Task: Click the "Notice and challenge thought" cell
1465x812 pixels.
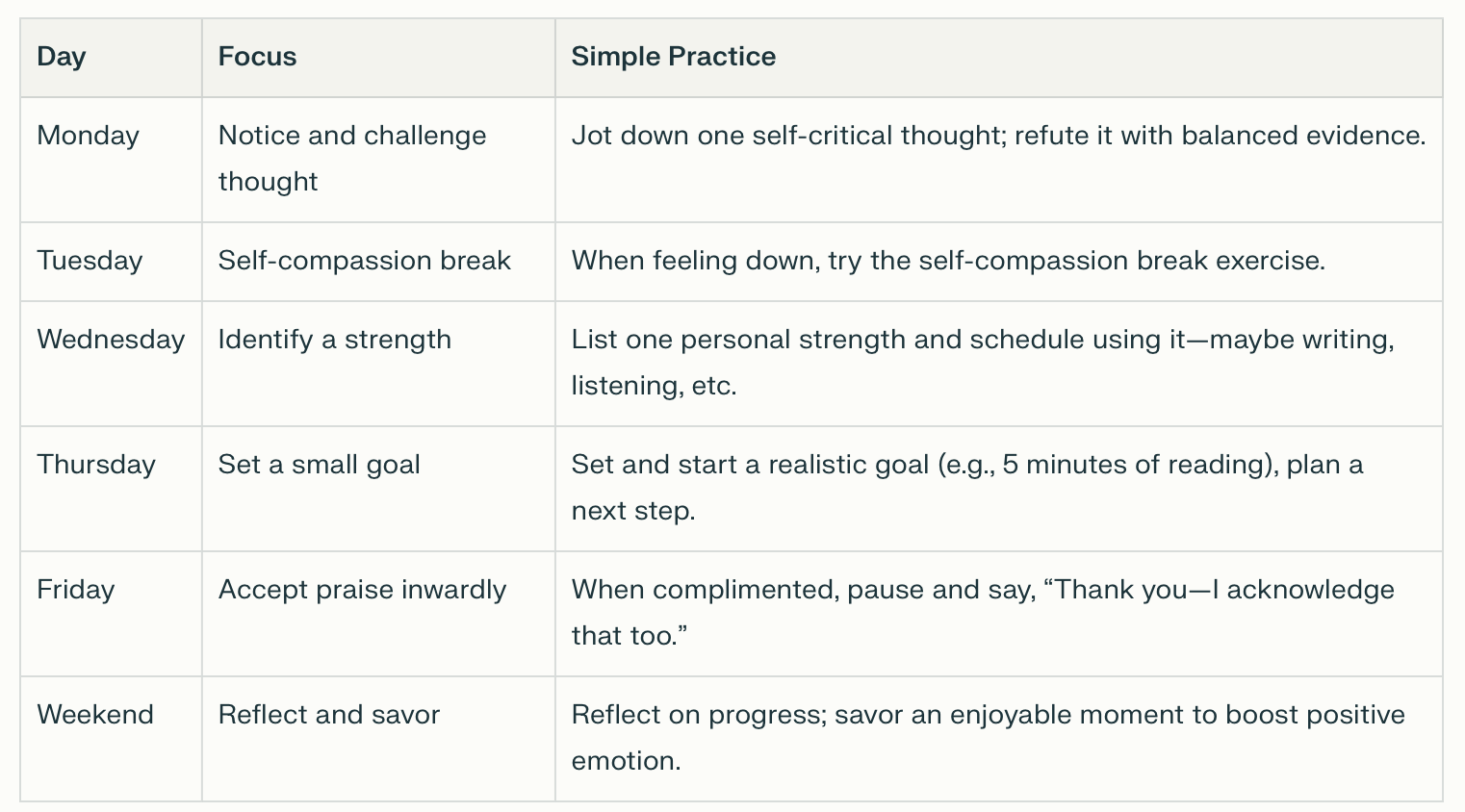Action: pyautogui.click(x=351, y=158)
